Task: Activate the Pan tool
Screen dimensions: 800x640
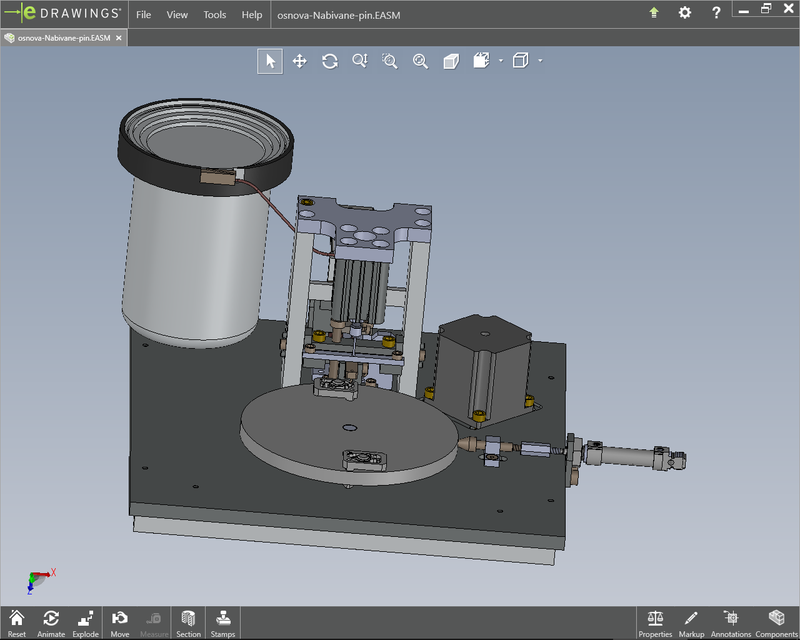Action: 301,60
